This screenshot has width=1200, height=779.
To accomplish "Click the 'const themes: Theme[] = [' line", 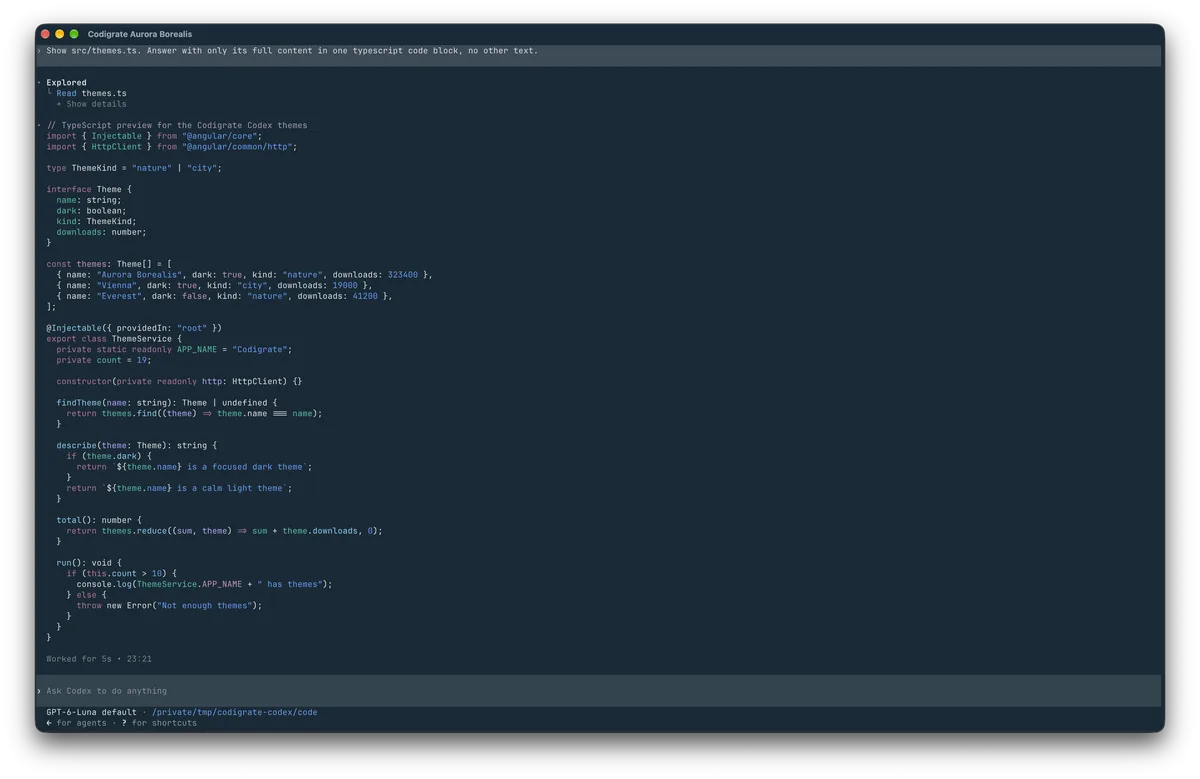I will pos(109,264).
